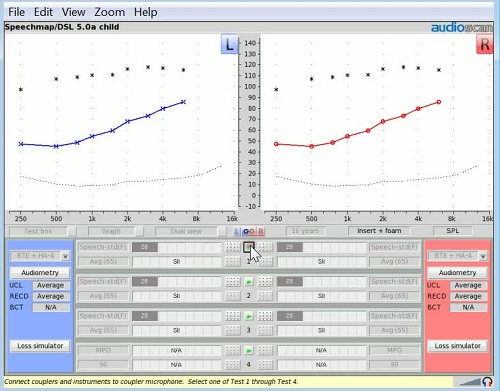The image size is (500, 391).
Task: Change the Insert + foam transducer setting
Action: point(379,231)
